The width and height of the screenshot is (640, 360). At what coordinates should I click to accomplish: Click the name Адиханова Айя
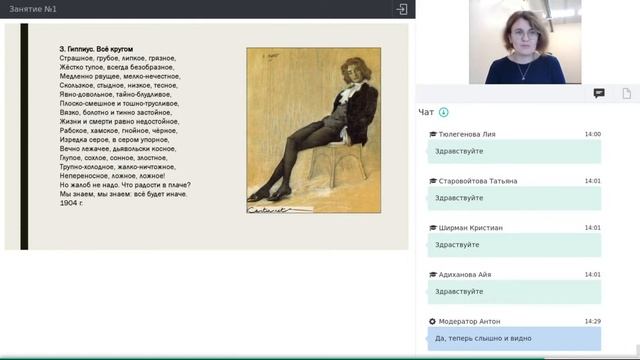tap(465, 275)
